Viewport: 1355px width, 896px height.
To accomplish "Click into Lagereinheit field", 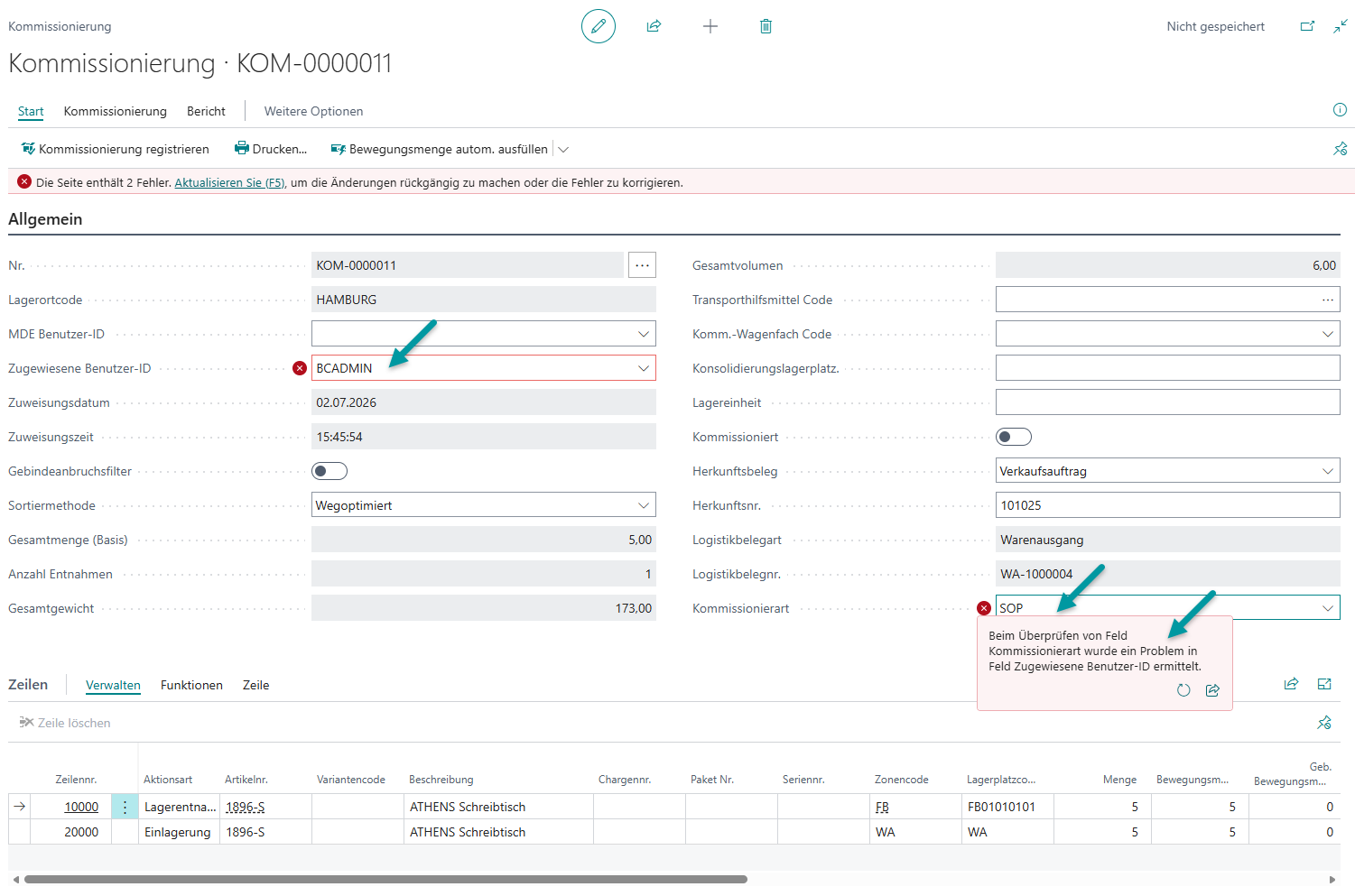I will 1167,402.
